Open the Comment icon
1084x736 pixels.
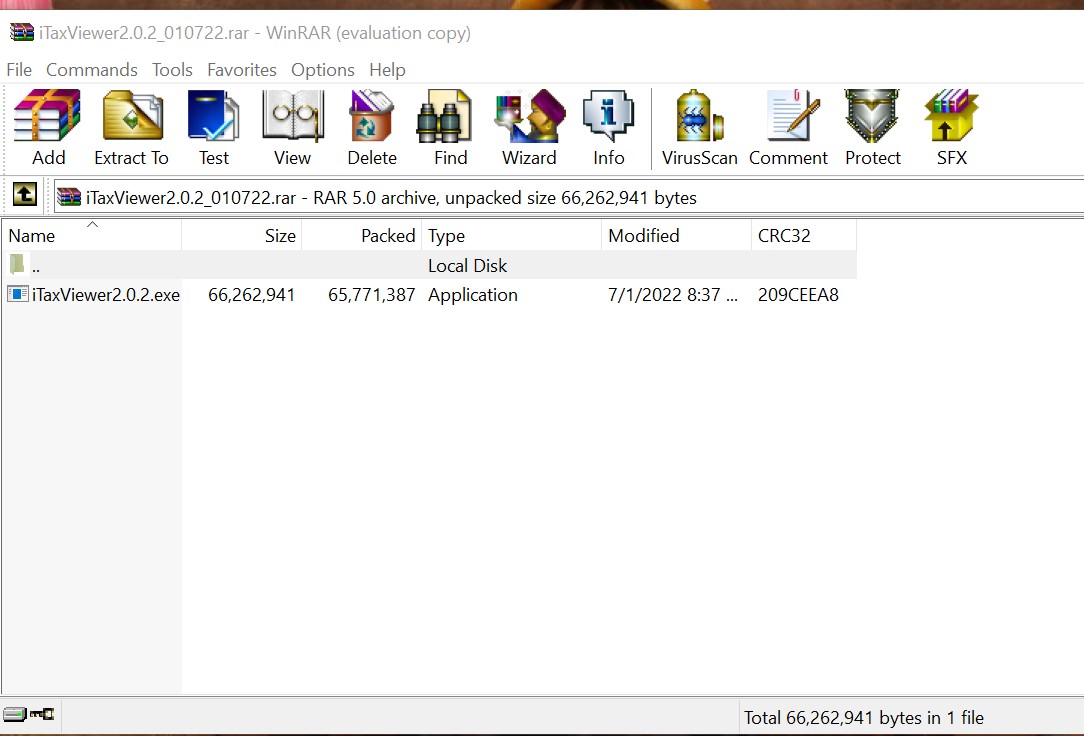(792, 116)
